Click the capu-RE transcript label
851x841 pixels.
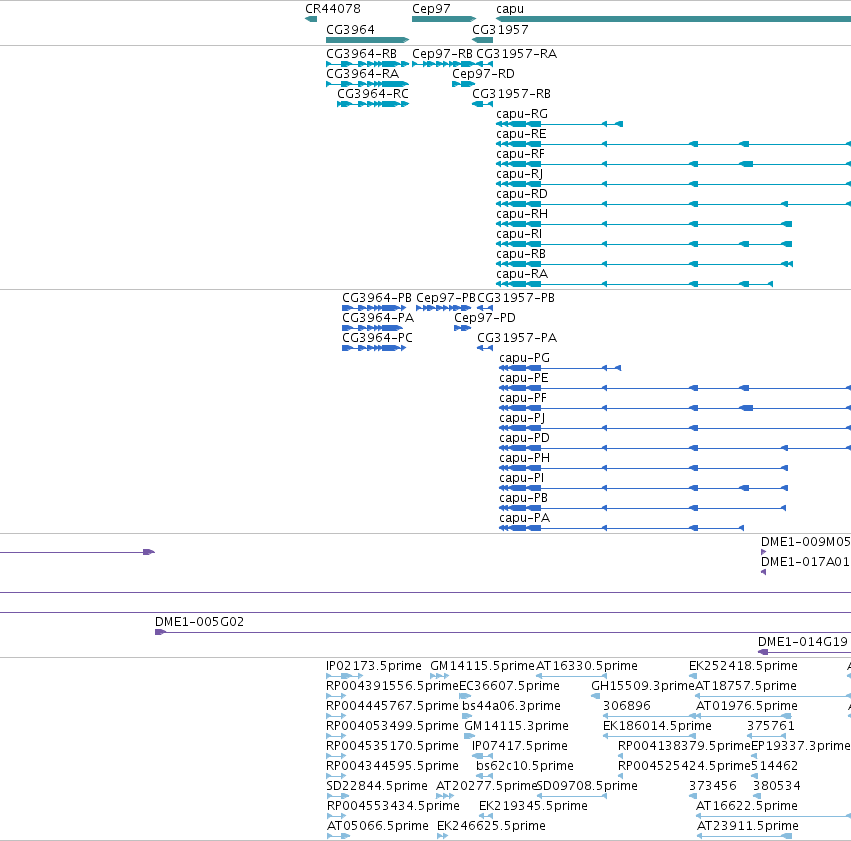521,134
